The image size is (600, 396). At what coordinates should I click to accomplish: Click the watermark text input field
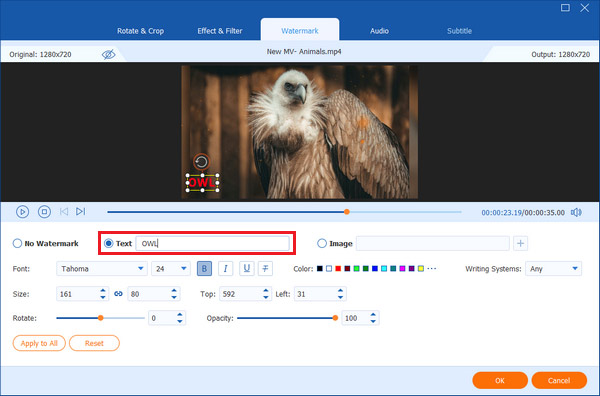[212, 243]
